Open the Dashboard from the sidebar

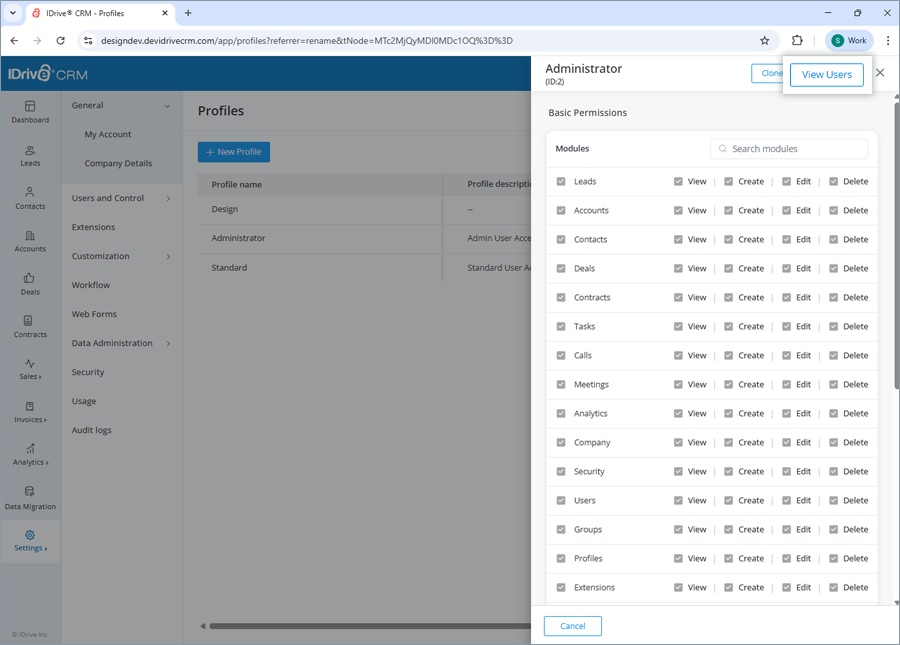coord(30,113)
